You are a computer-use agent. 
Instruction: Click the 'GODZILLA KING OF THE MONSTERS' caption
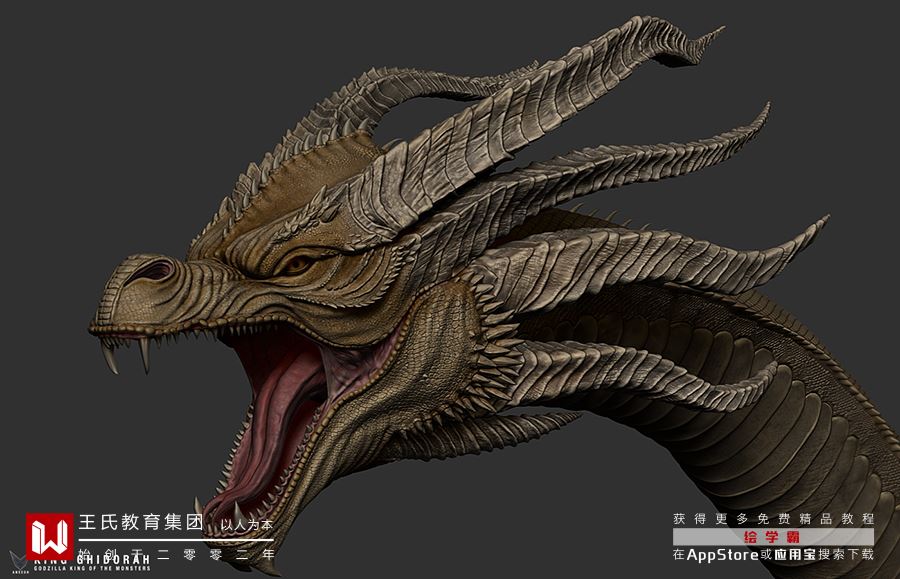click(92, 569)
